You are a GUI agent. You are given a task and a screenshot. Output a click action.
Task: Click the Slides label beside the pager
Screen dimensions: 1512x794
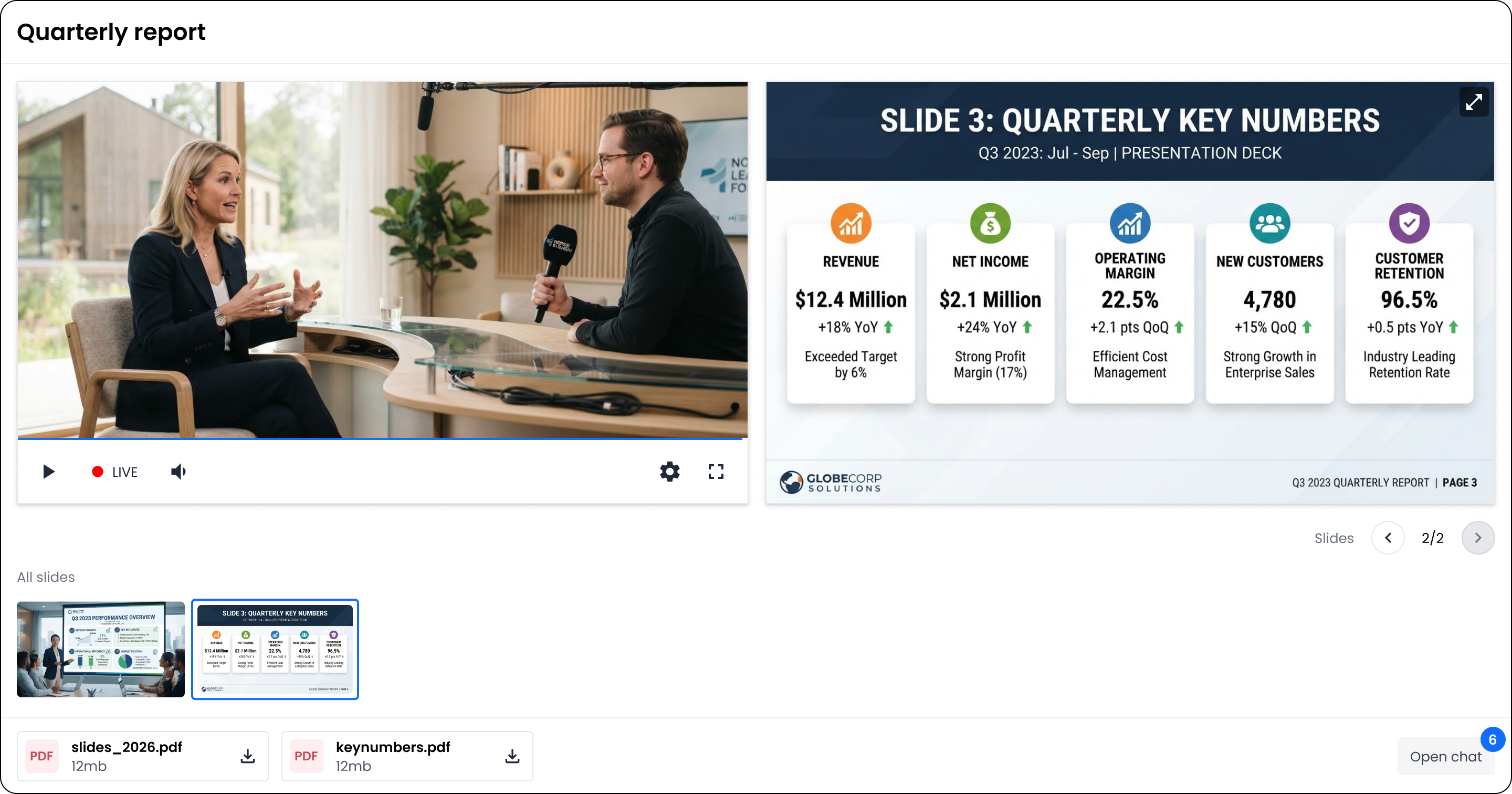tap(1333, 538)
